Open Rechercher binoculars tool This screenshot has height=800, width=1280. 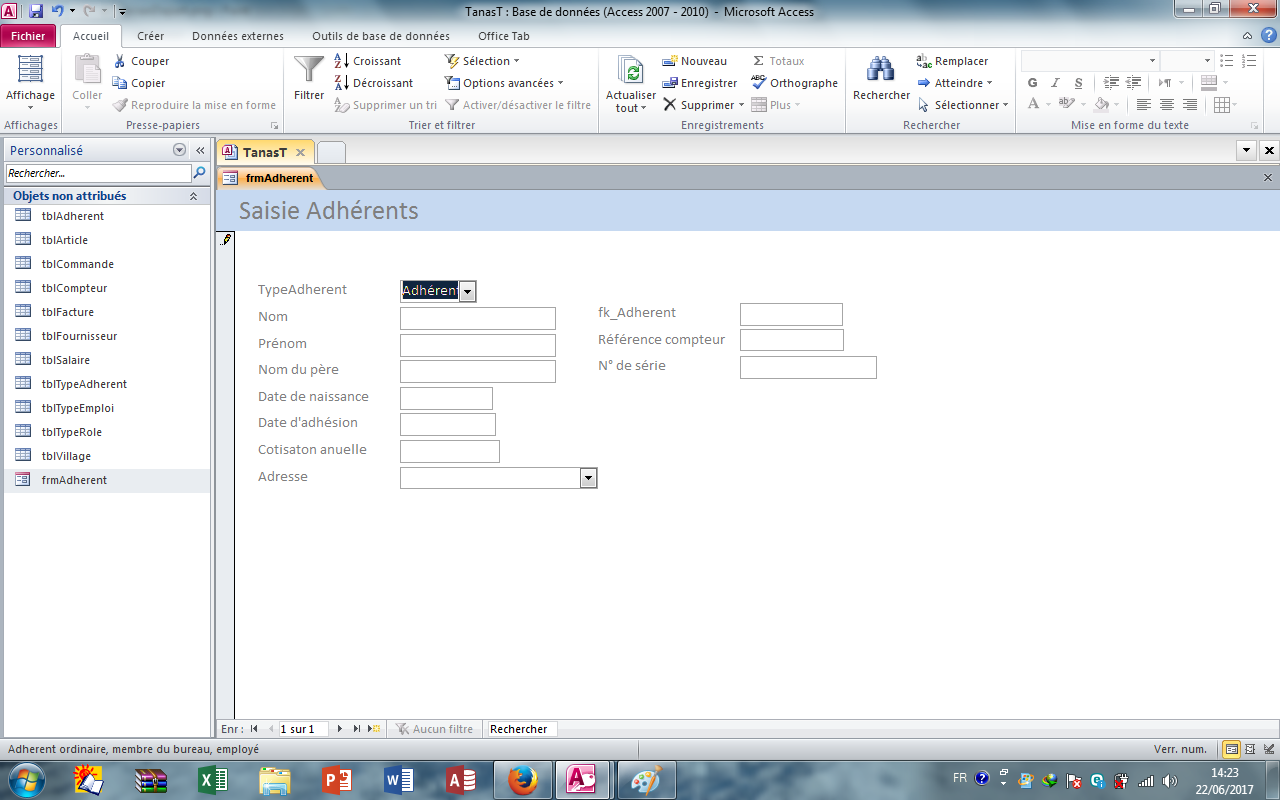881,78
